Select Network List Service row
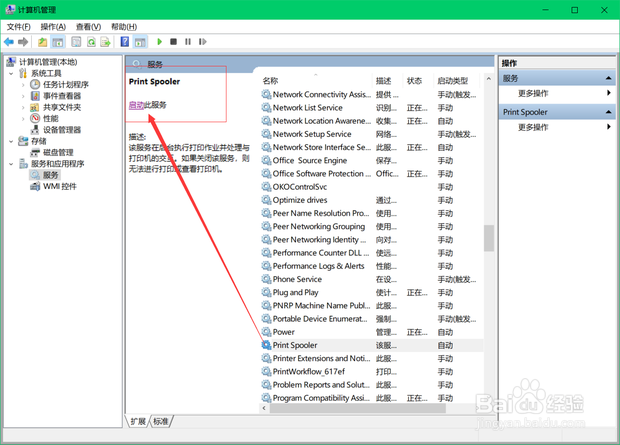620x445 pixels. [x=371, y=108]
